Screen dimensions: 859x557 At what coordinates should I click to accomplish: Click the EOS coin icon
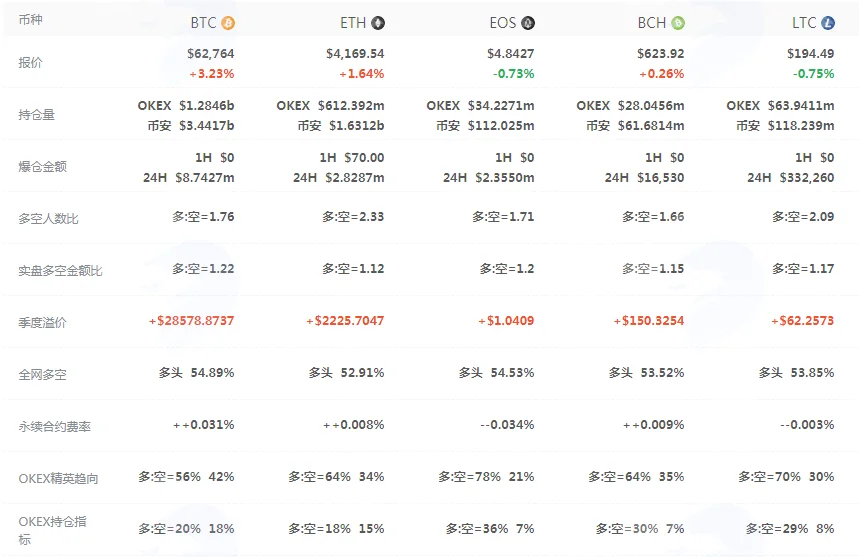click(x=528, y=23)
